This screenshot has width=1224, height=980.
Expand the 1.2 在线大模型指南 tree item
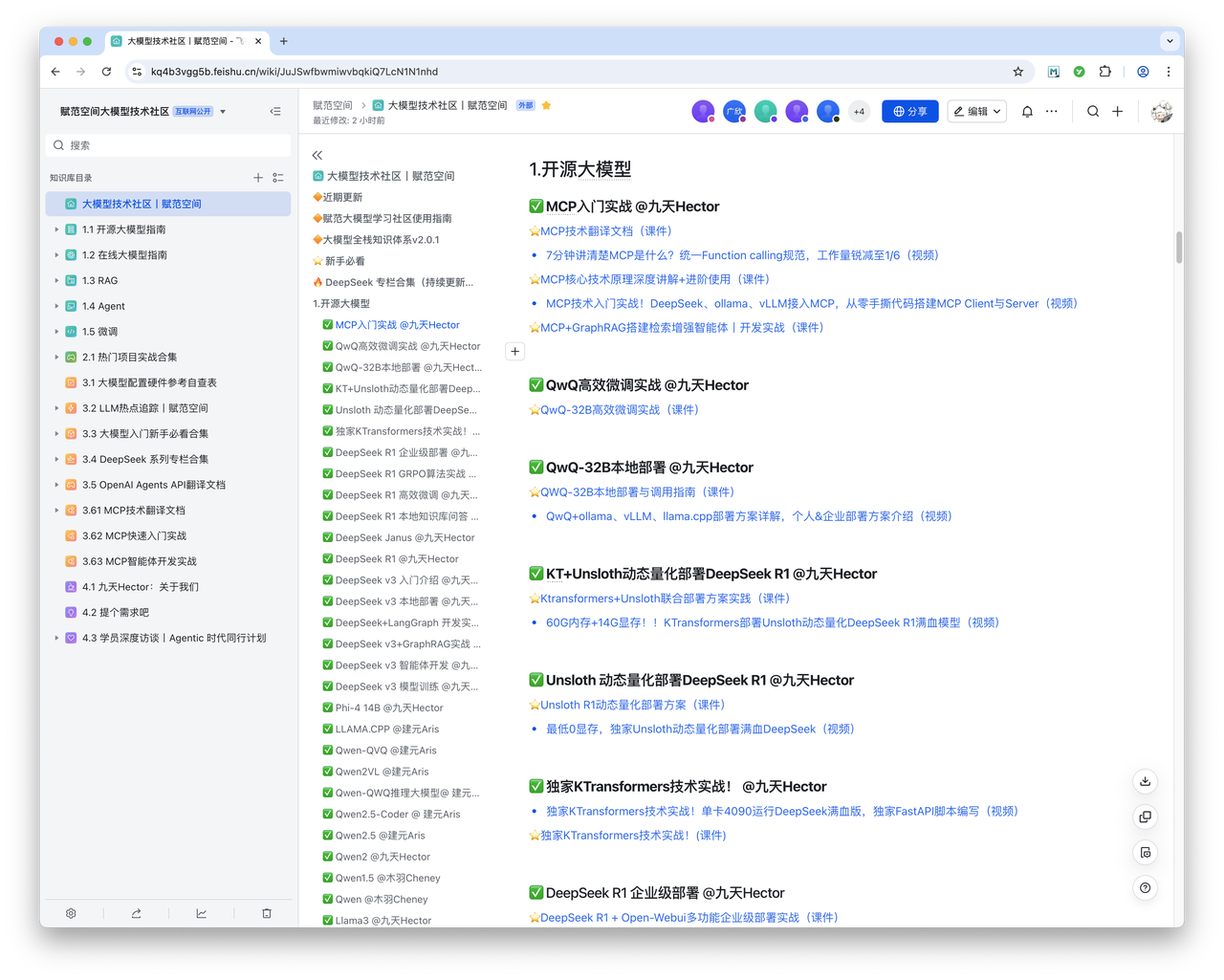pyautogui.click(x=56, y=255)
